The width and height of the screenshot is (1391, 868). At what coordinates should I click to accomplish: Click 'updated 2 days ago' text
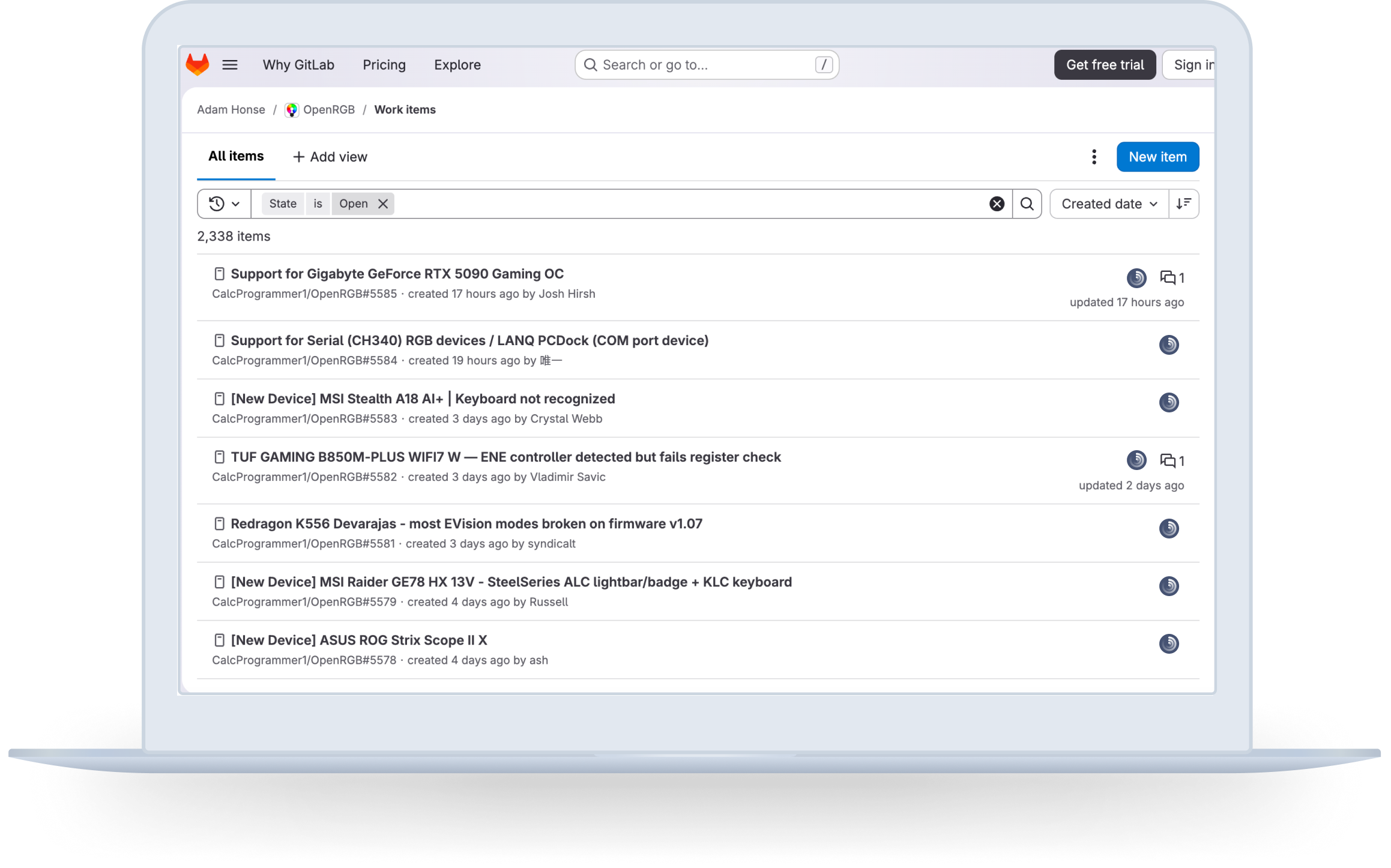coord(1131,486)
